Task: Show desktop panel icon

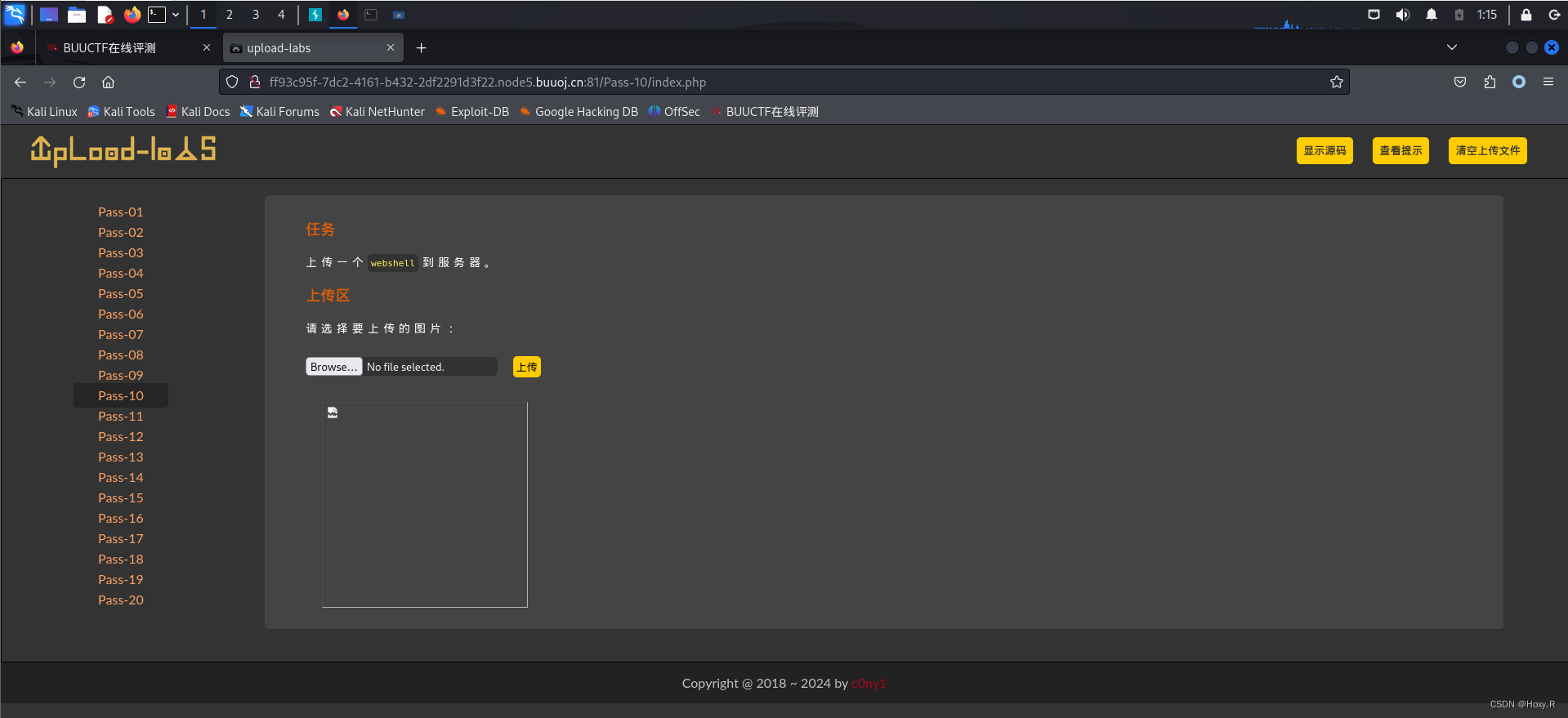Action: coord(49,15)
